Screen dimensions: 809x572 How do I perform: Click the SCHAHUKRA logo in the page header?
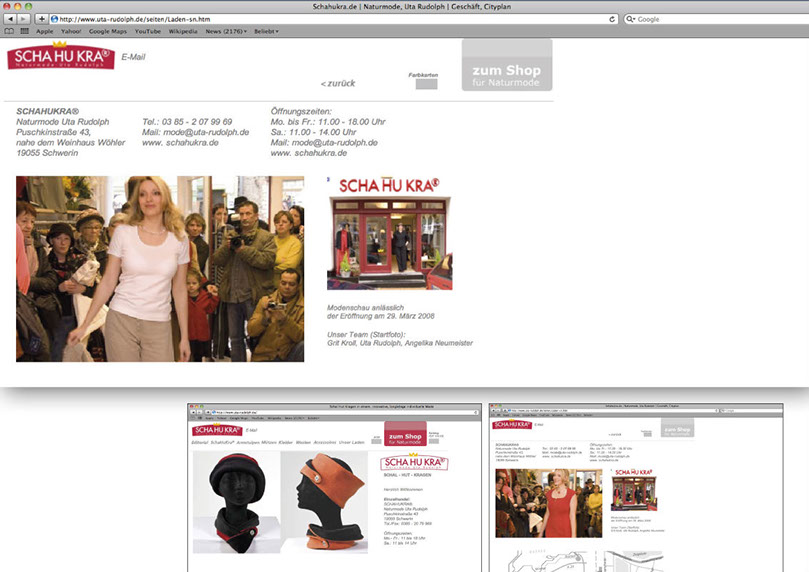[x=61, y=56]
